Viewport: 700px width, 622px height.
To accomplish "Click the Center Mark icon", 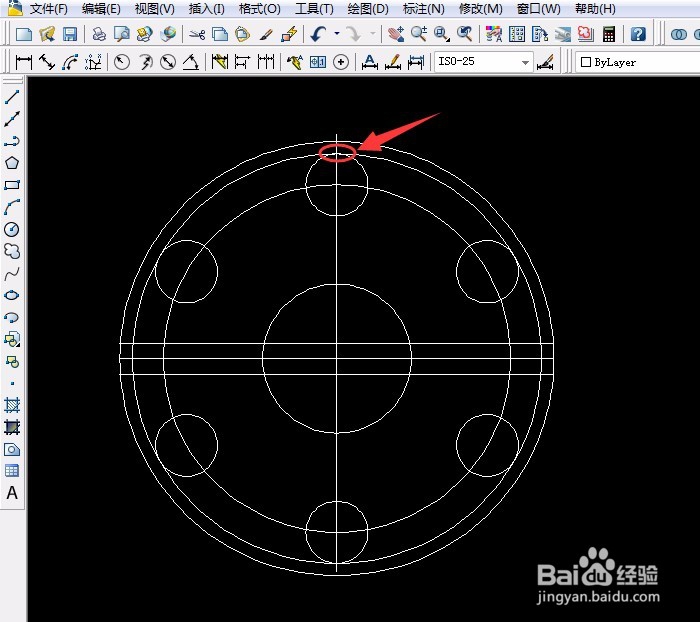I will click(x=341, y=62).
